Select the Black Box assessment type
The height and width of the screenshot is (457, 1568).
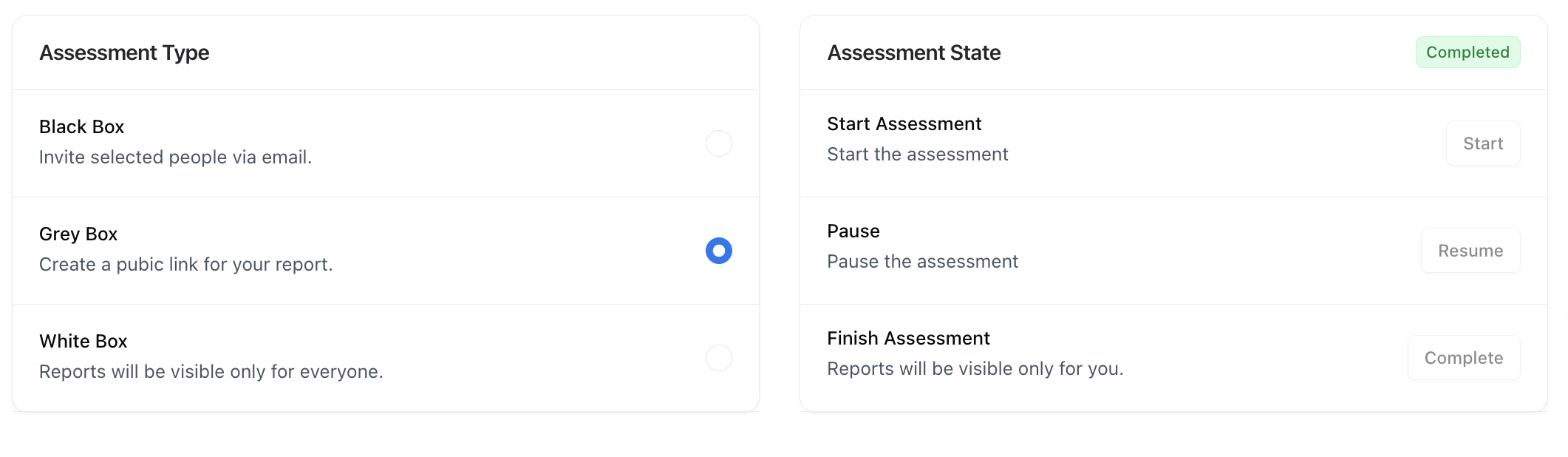[x=718, y=143]
